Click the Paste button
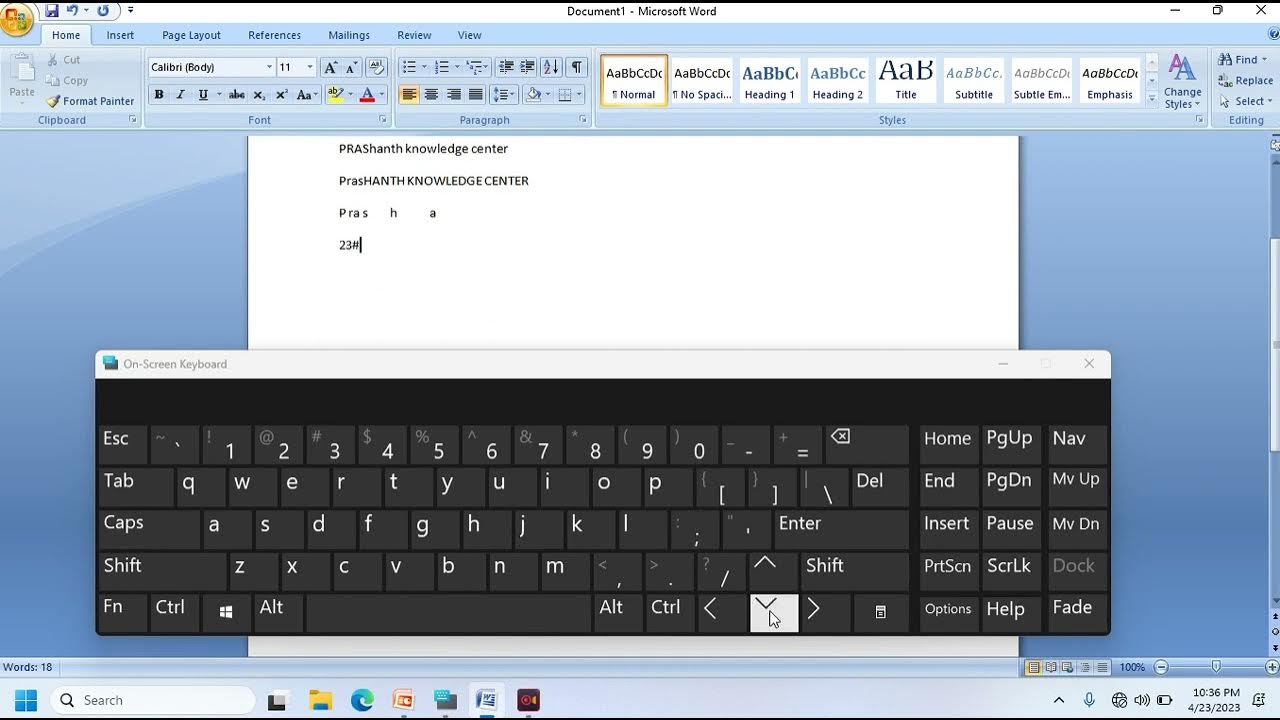This screenshot has width=1280, height=720. click(x=22, y=80)
